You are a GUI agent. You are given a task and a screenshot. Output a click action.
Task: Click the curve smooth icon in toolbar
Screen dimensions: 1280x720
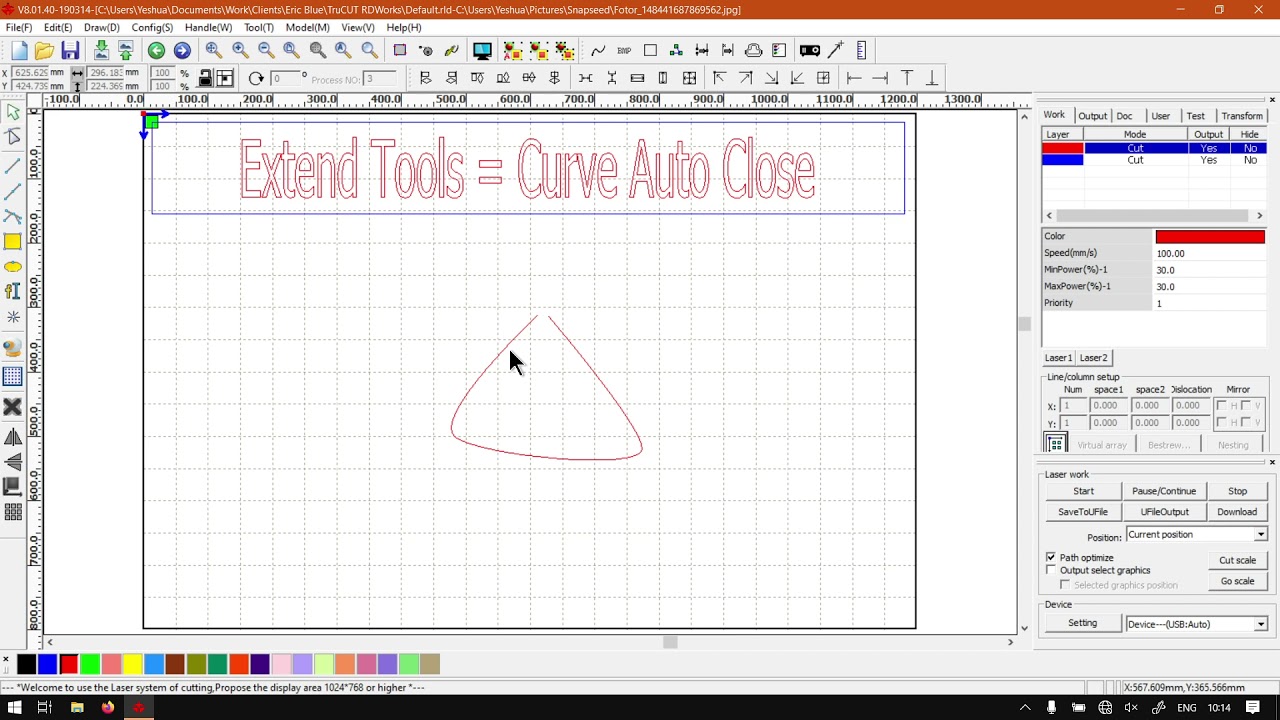[598, 50]
